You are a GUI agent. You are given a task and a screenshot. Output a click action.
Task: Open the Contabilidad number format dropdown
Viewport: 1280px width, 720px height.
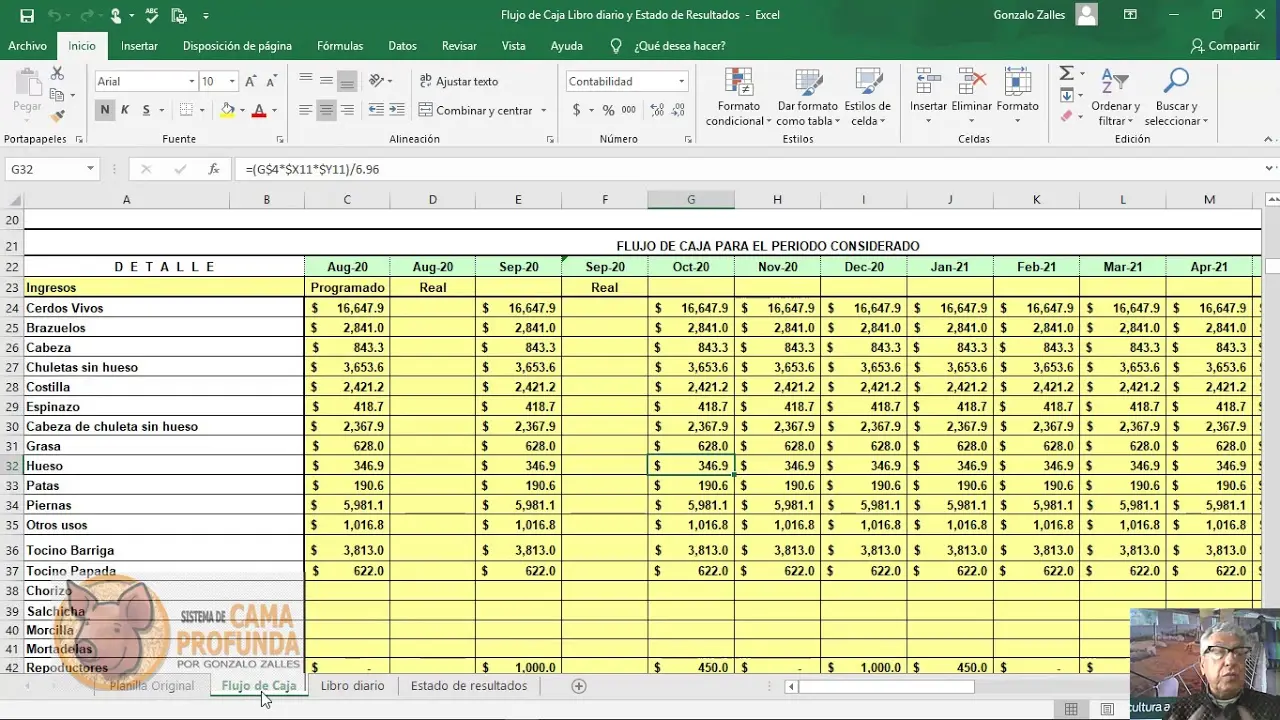point(681,82)
